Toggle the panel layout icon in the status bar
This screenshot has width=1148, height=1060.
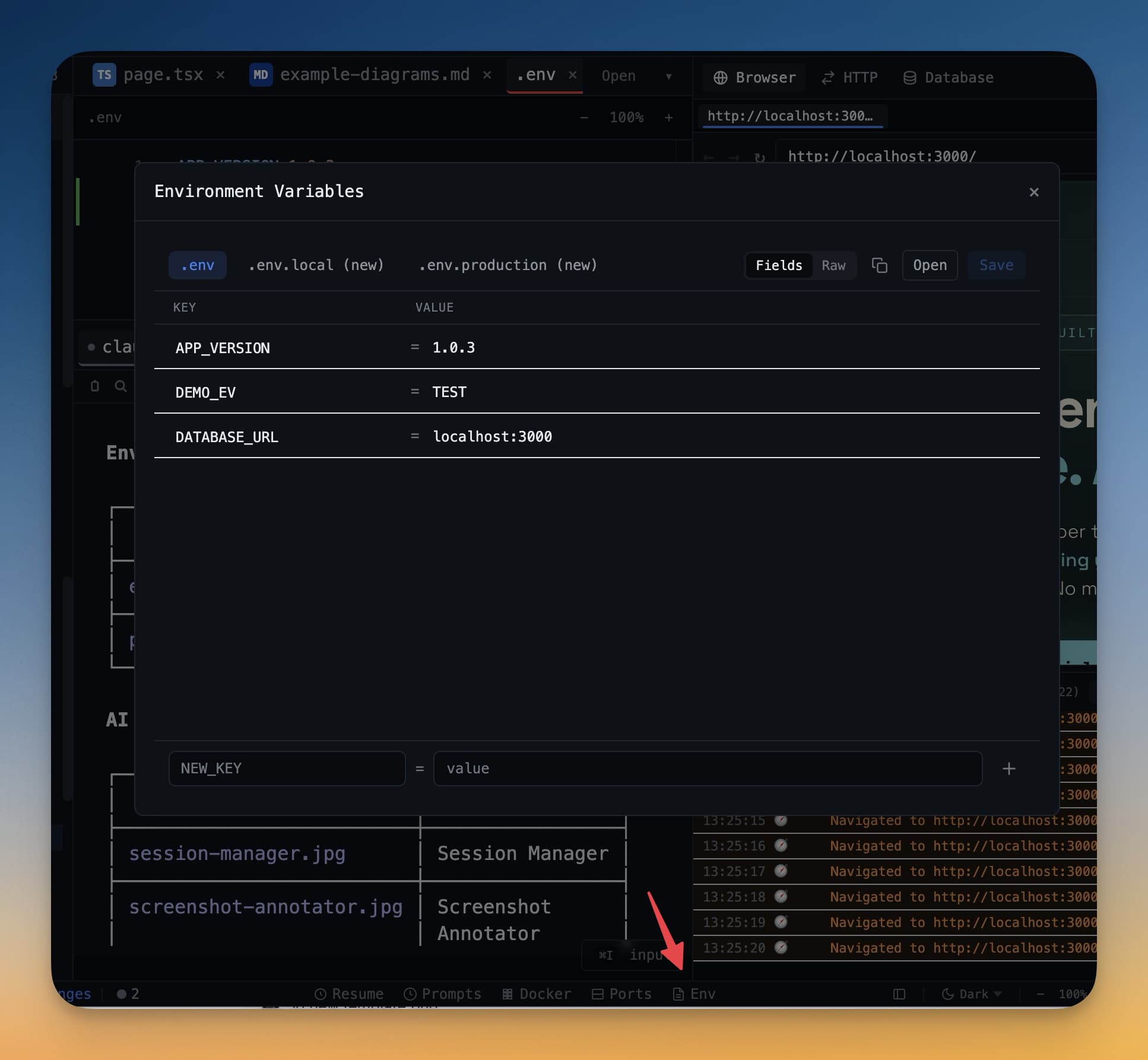[x=899, y=994]
